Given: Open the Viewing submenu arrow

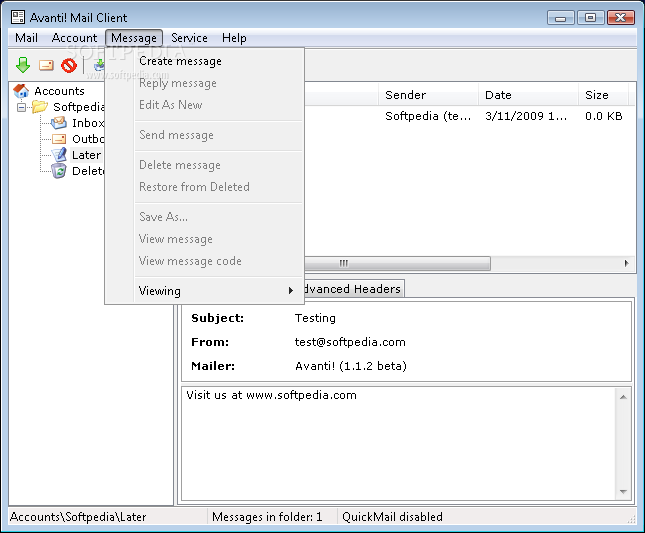Looking at the screenshot, I should pyautogui.click(x=290, y=291).
